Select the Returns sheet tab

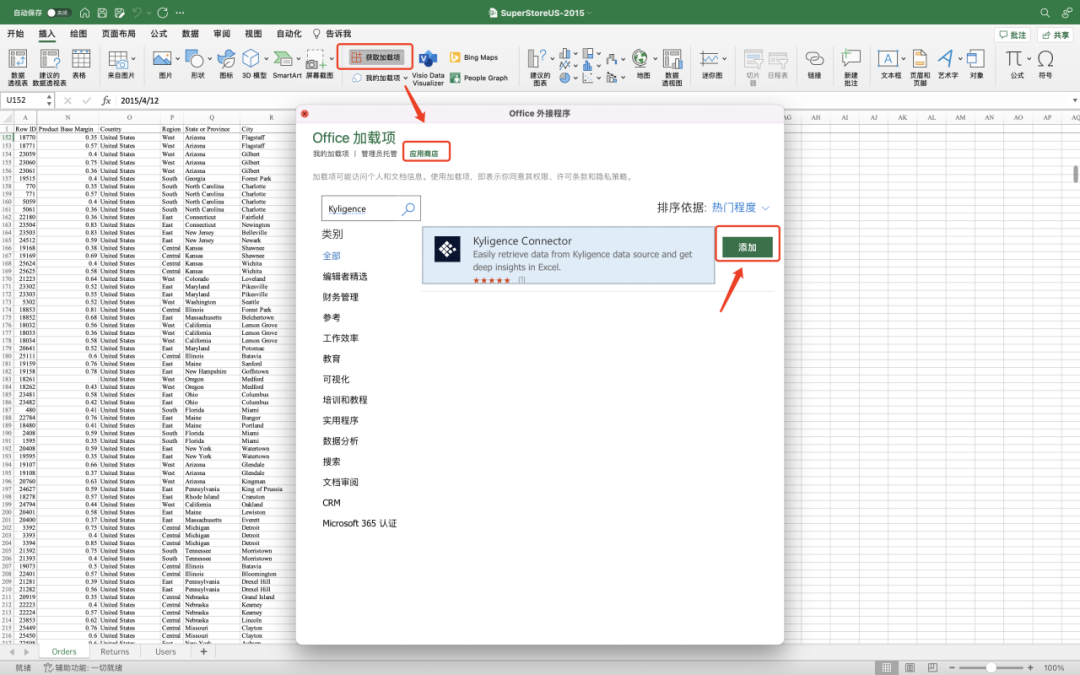click(114, 652)
